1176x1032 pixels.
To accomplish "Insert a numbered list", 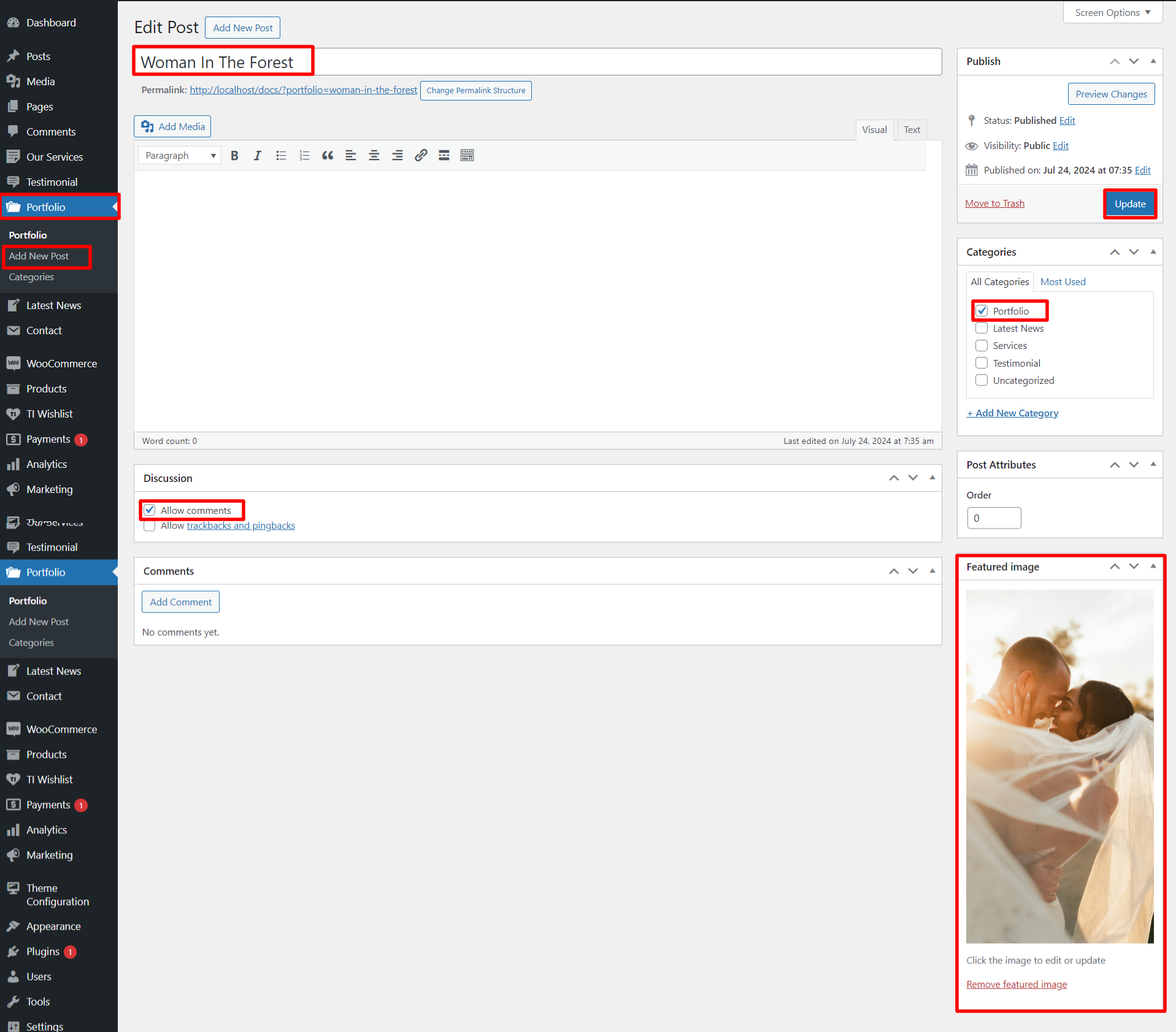I will 304,156.
